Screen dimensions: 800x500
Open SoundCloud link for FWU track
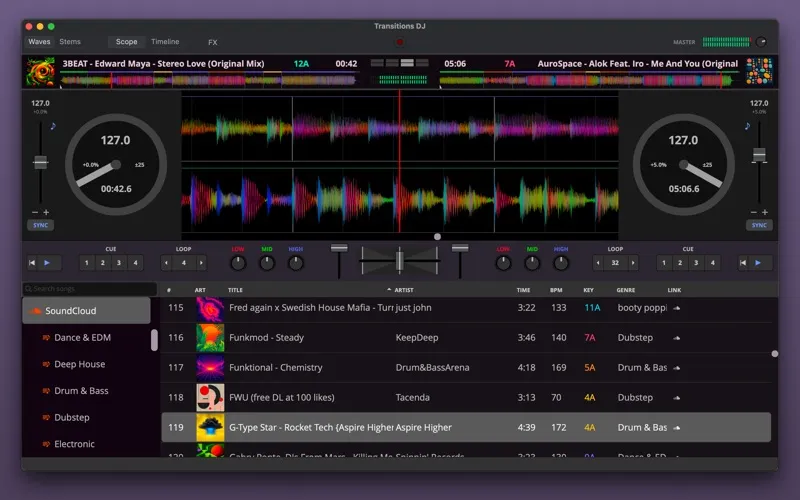(x=677, y=397)
